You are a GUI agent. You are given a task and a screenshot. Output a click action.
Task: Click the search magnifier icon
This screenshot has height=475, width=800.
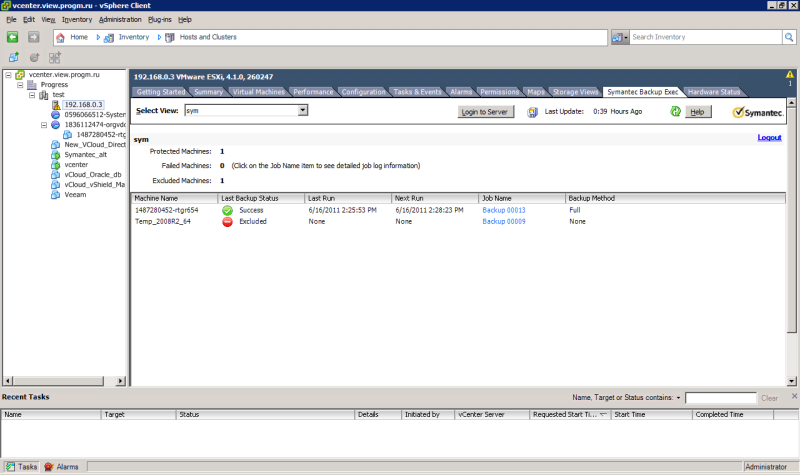789,37
